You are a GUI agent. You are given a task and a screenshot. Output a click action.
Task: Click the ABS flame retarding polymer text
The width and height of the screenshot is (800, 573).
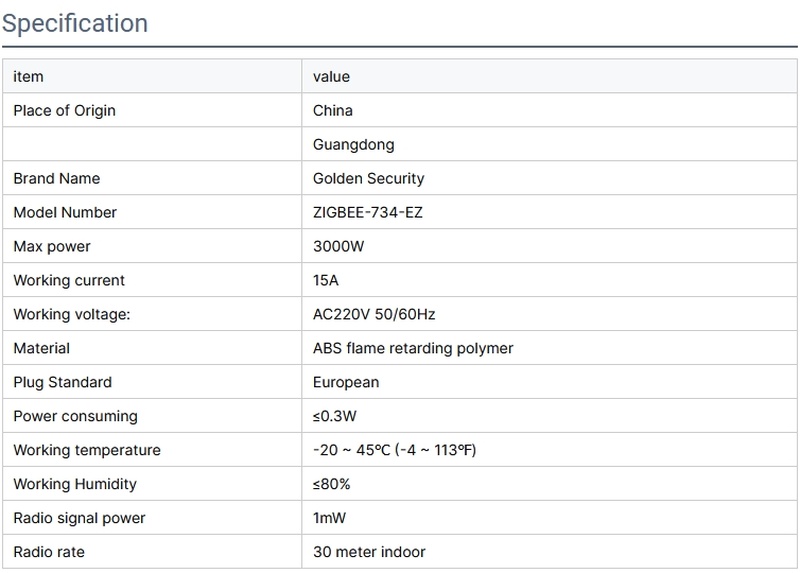point(413,349)
